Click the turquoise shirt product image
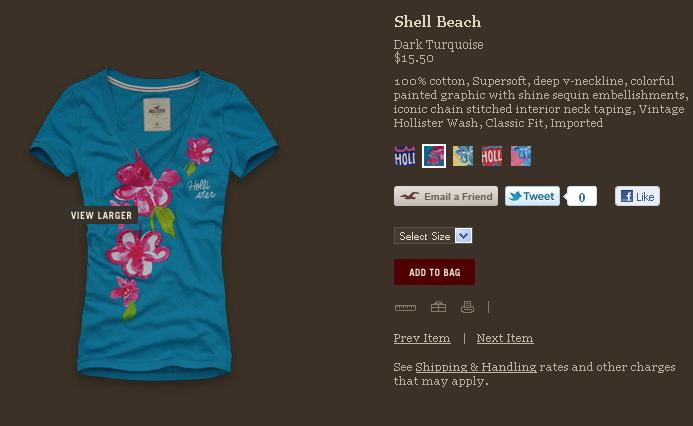Viewport: 693px width, 426px height. pyautogui.click(x=154, y=224)
